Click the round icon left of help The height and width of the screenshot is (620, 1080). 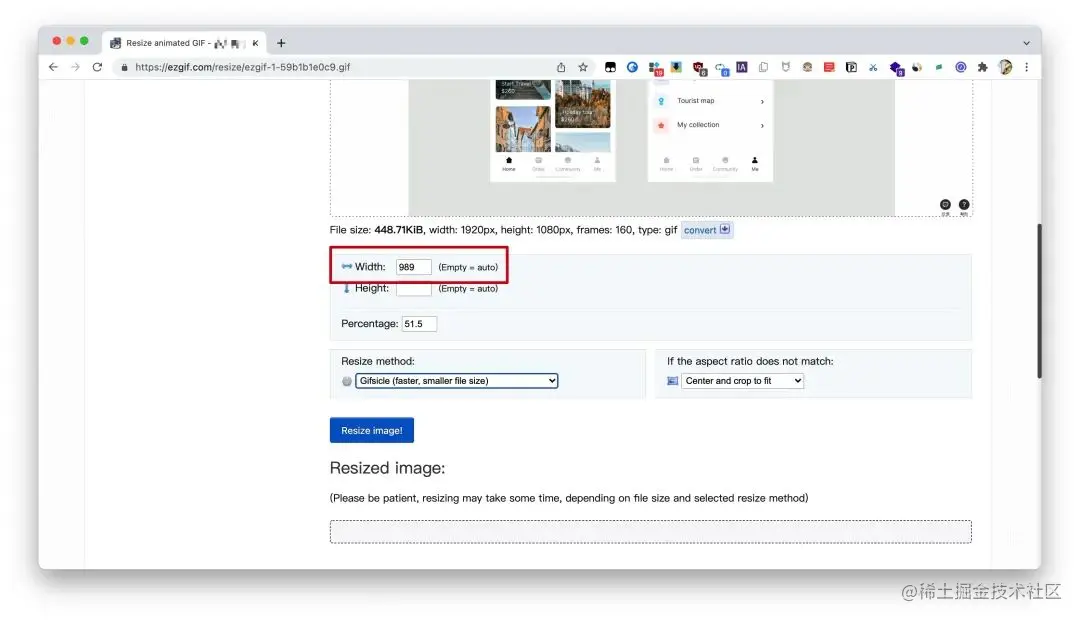point(945,205)
